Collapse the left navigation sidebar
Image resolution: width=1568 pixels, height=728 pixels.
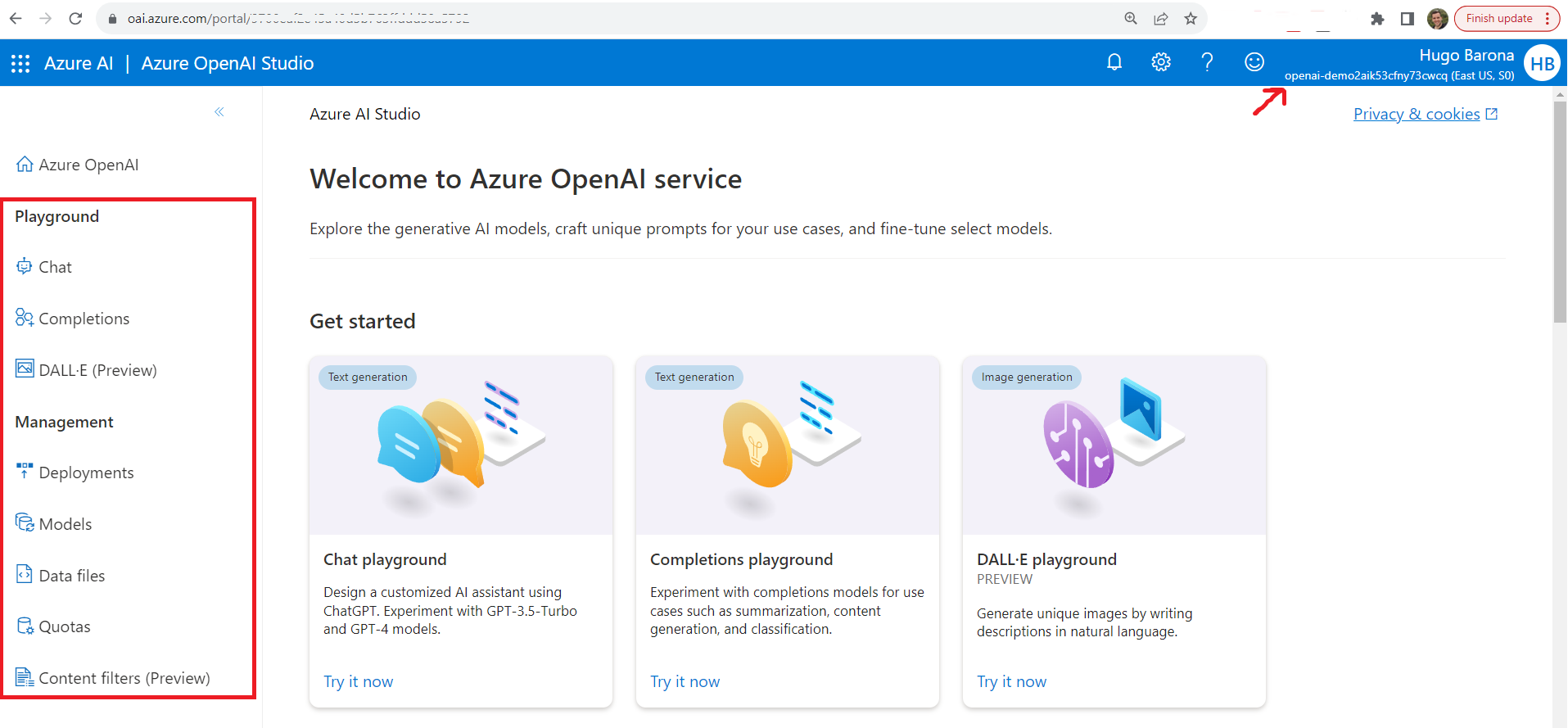tap(219, 112)
